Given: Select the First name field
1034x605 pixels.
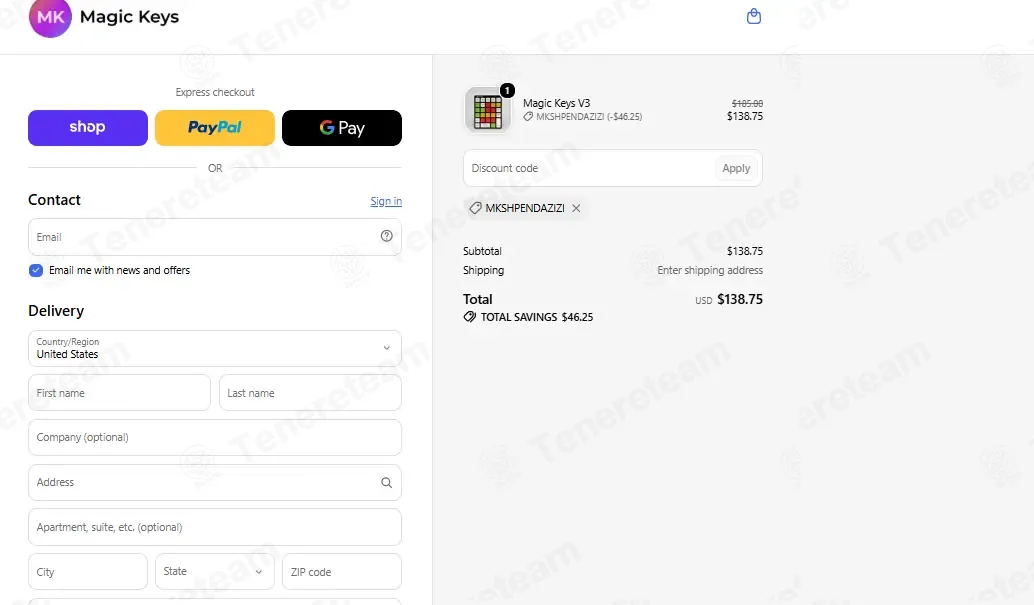Looking at the screenshot, I should click(119, 393).
